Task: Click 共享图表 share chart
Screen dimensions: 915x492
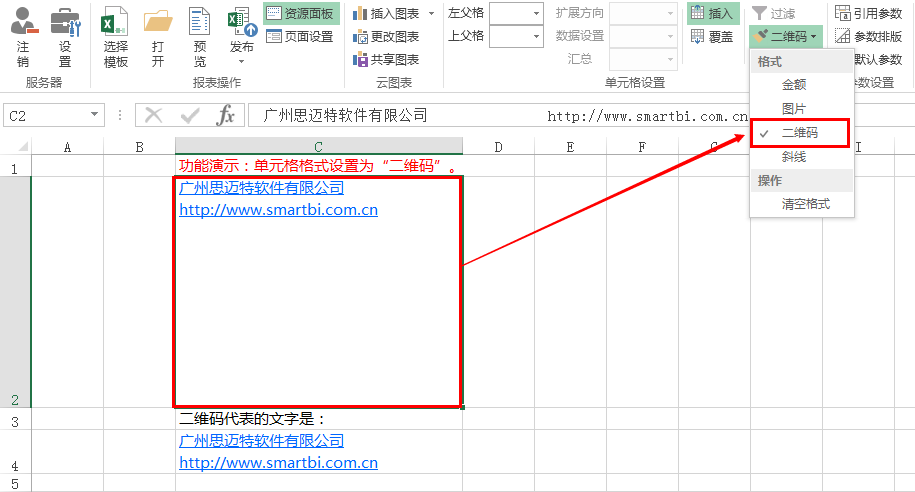Action: [x=386, y=60]
